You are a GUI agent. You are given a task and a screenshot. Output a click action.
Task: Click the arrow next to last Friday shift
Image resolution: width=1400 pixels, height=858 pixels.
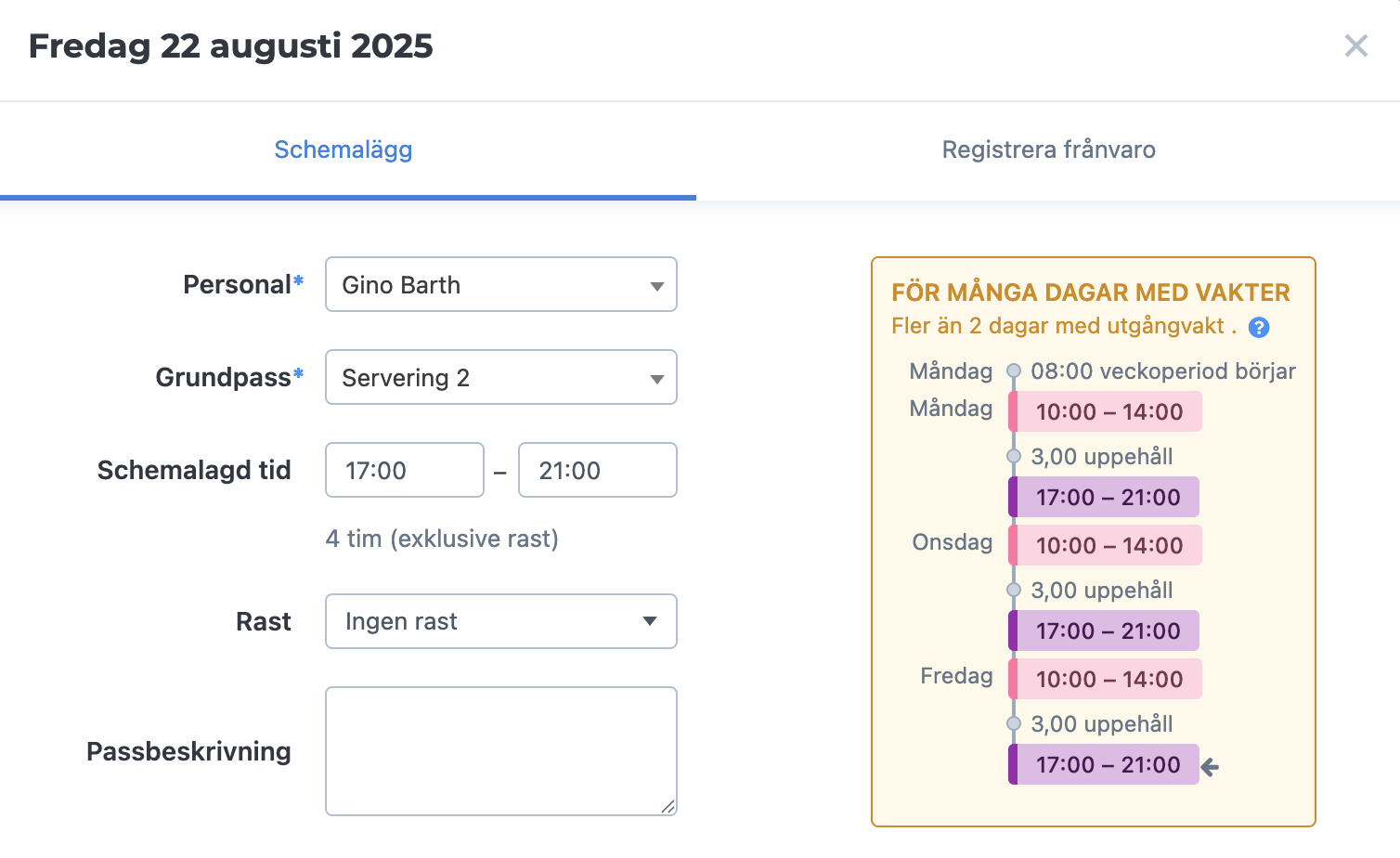[x=1210, y=767]
